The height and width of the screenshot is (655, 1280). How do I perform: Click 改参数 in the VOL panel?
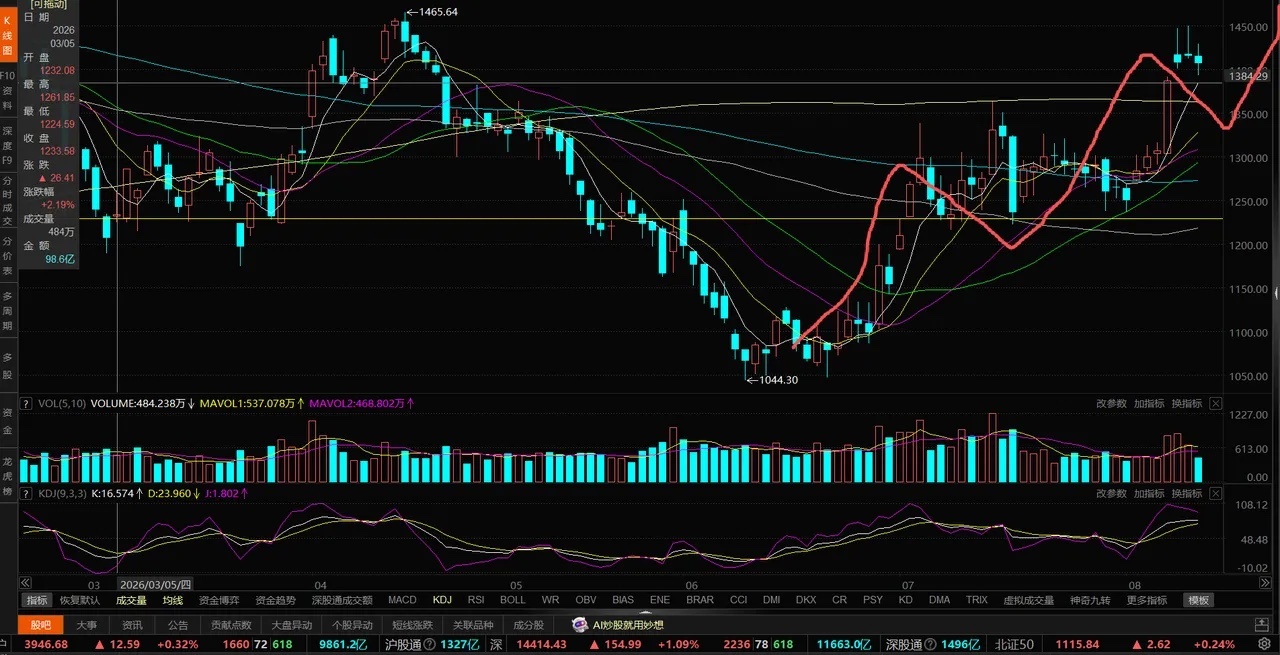pyautogui.click(x=1111, y=404)
